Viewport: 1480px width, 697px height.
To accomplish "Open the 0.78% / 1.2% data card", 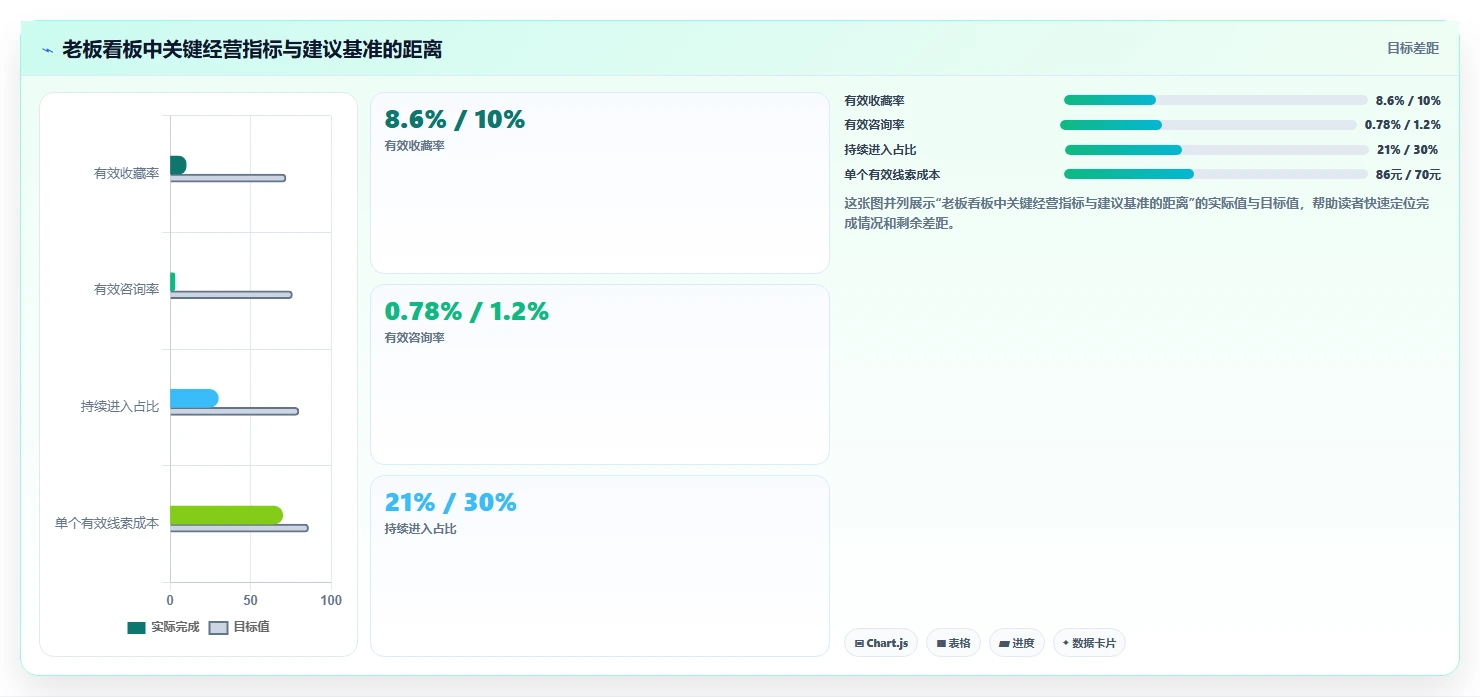I will (x=600, y=375).
